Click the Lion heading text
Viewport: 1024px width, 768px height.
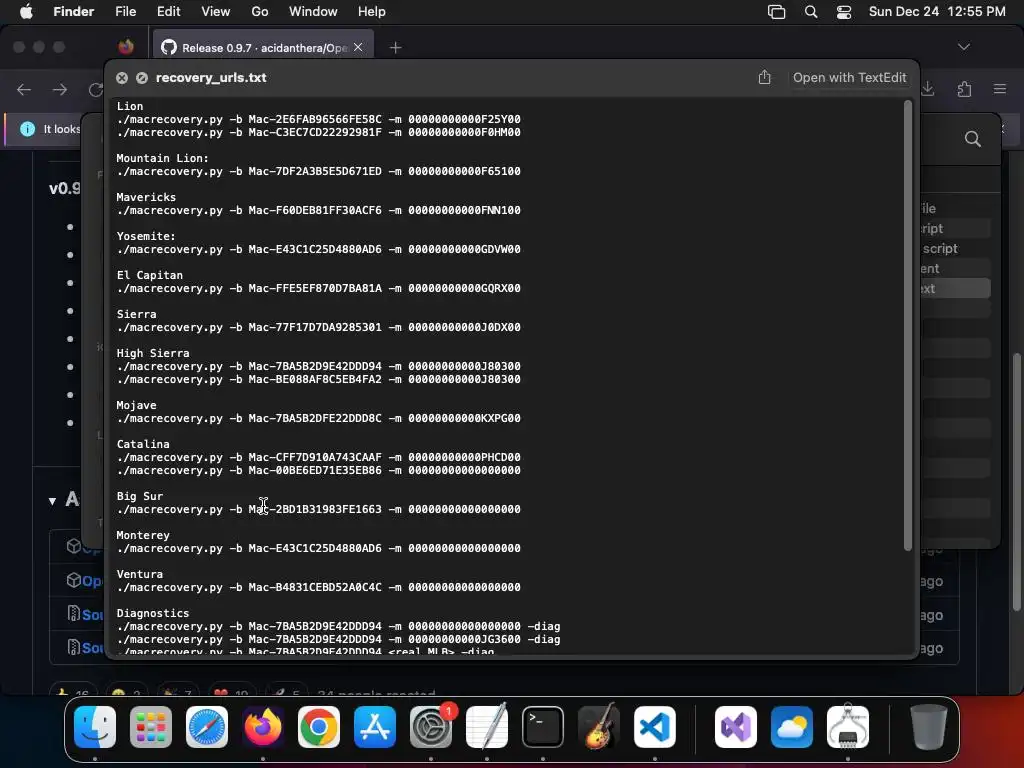point(130,106)
